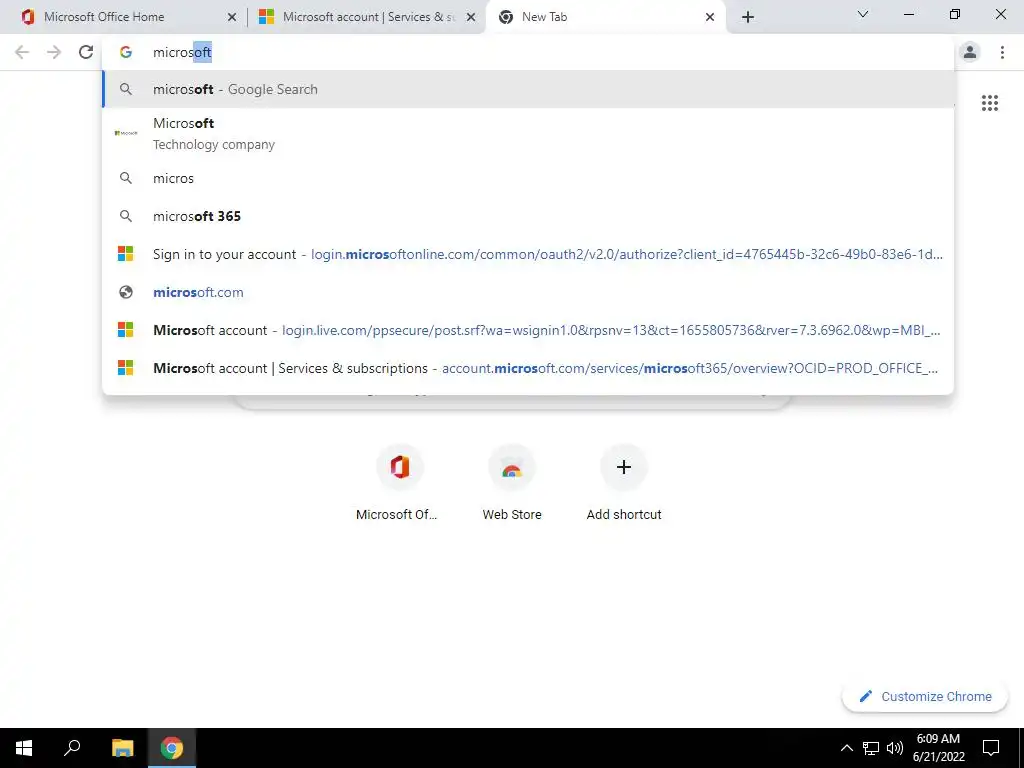Switch to Microsoft account Services tab
The height and width of the screenshot is (768, 1024).
(x=366, y=17)
